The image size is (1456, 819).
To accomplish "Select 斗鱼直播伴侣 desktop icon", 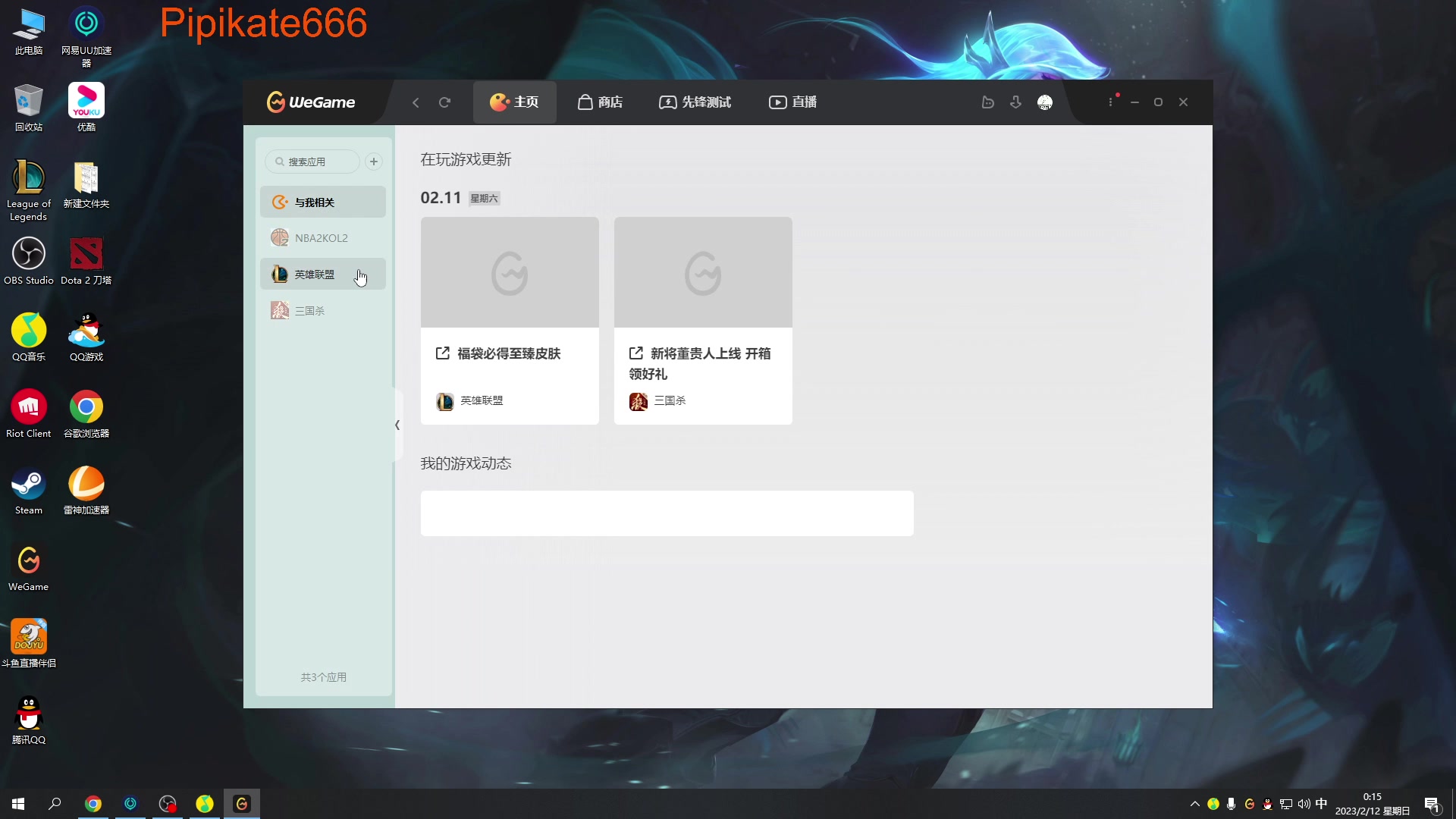I will pos(29,645).
